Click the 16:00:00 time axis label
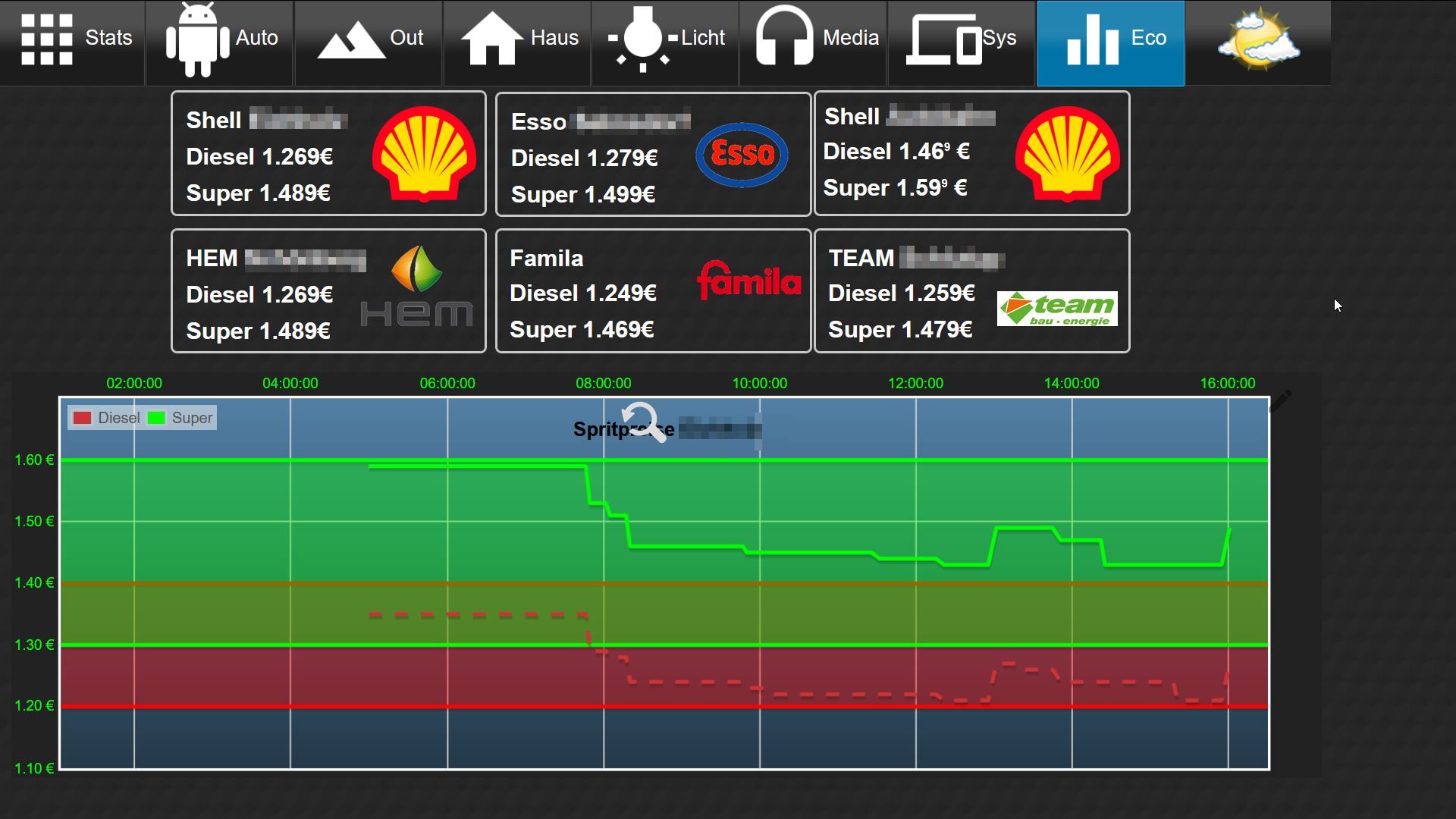Viewport: 1456px width, 819px height. 1228,383
